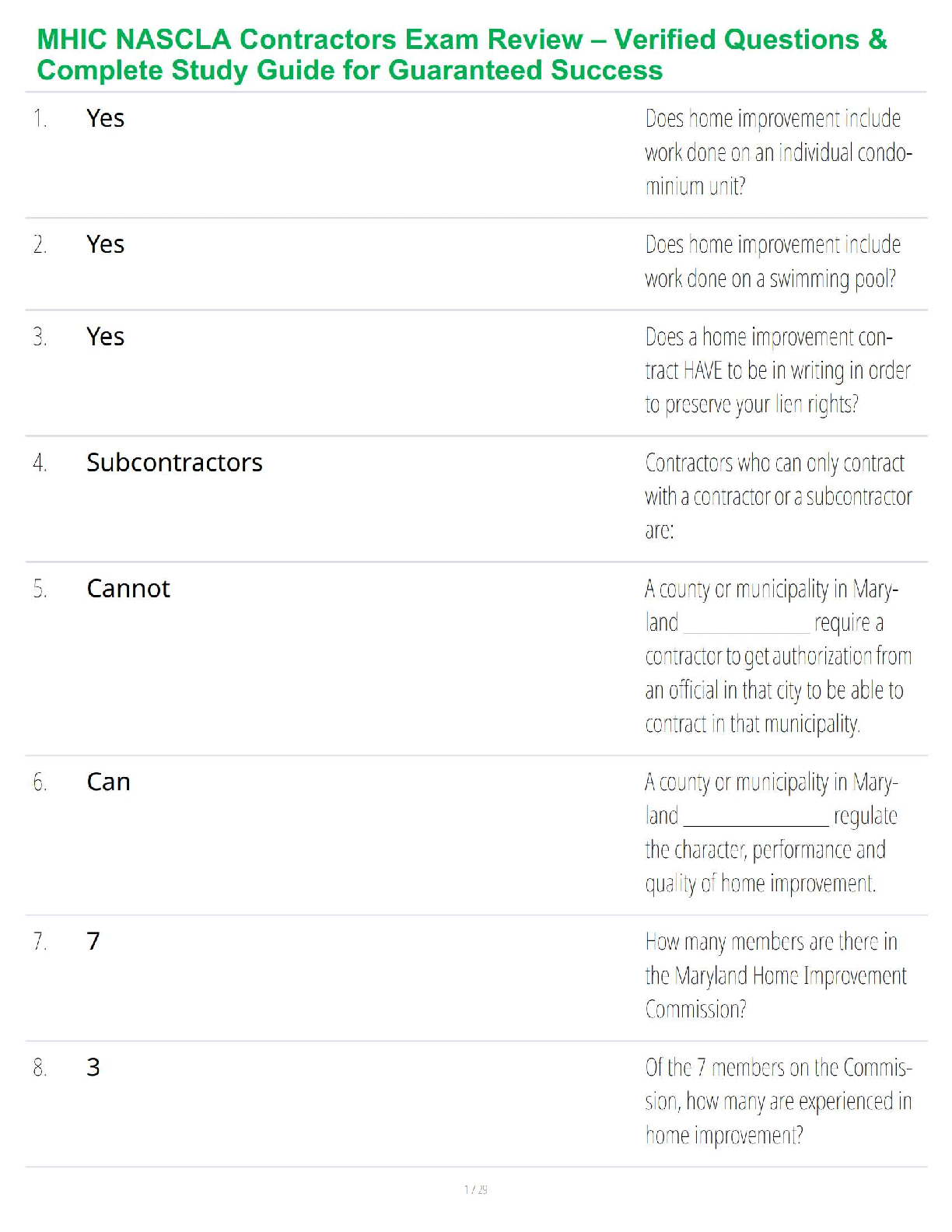Select the answer "Cannot" in row 5

pyautogui.click(x=128, y=589)
